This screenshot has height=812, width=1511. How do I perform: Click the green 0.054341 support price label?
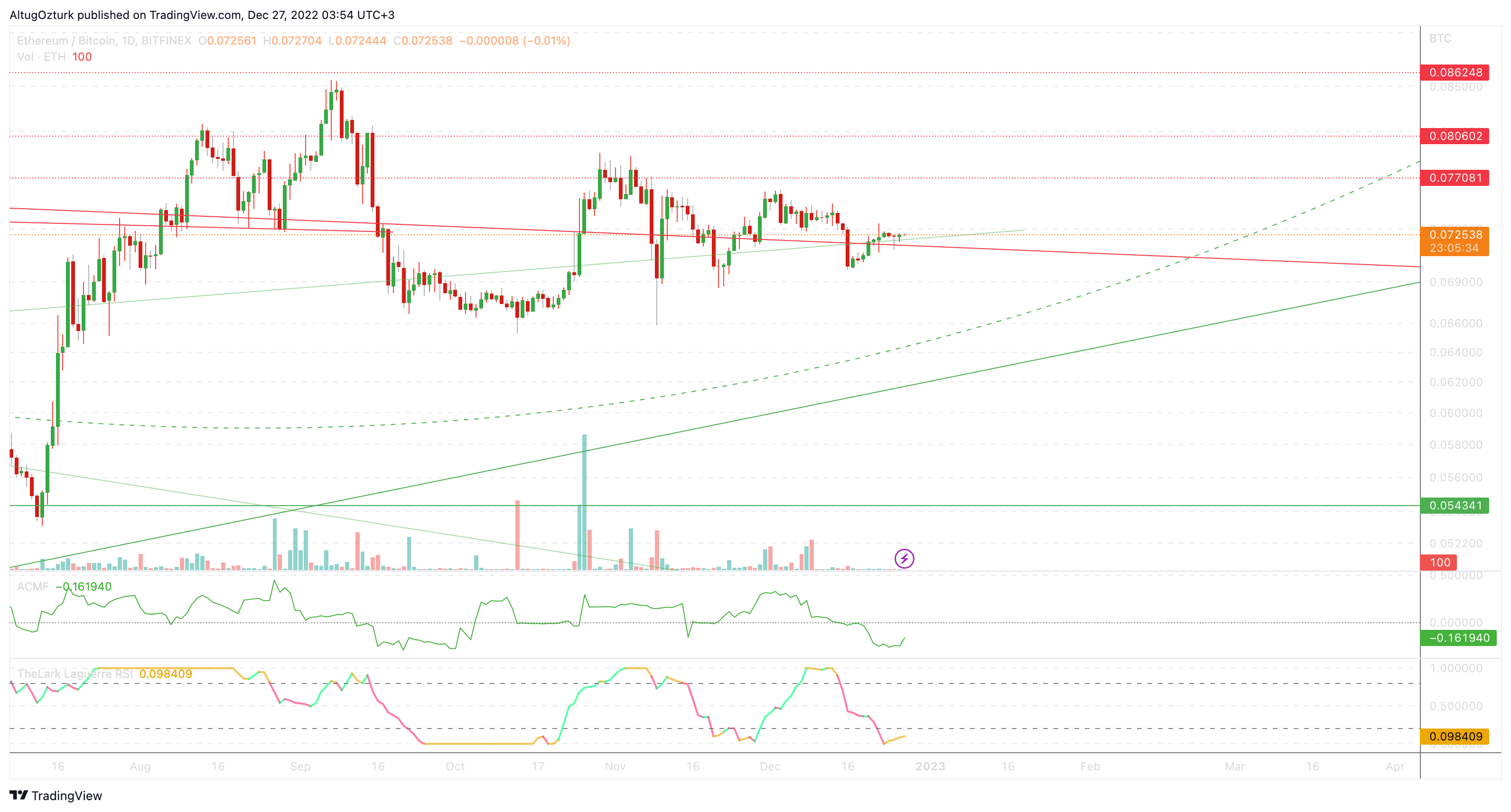coord(1455,506)
